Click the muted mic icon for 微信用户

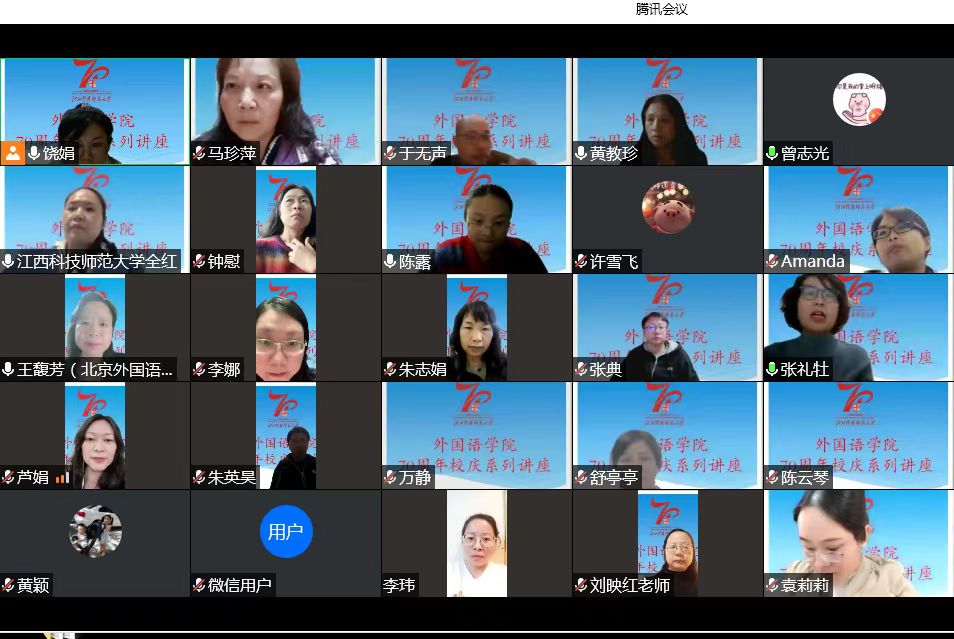(x=199, y=585)
